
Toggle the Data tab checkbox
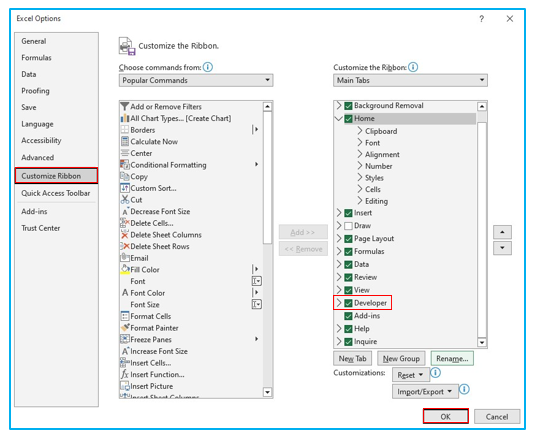(x=348, y=265)
